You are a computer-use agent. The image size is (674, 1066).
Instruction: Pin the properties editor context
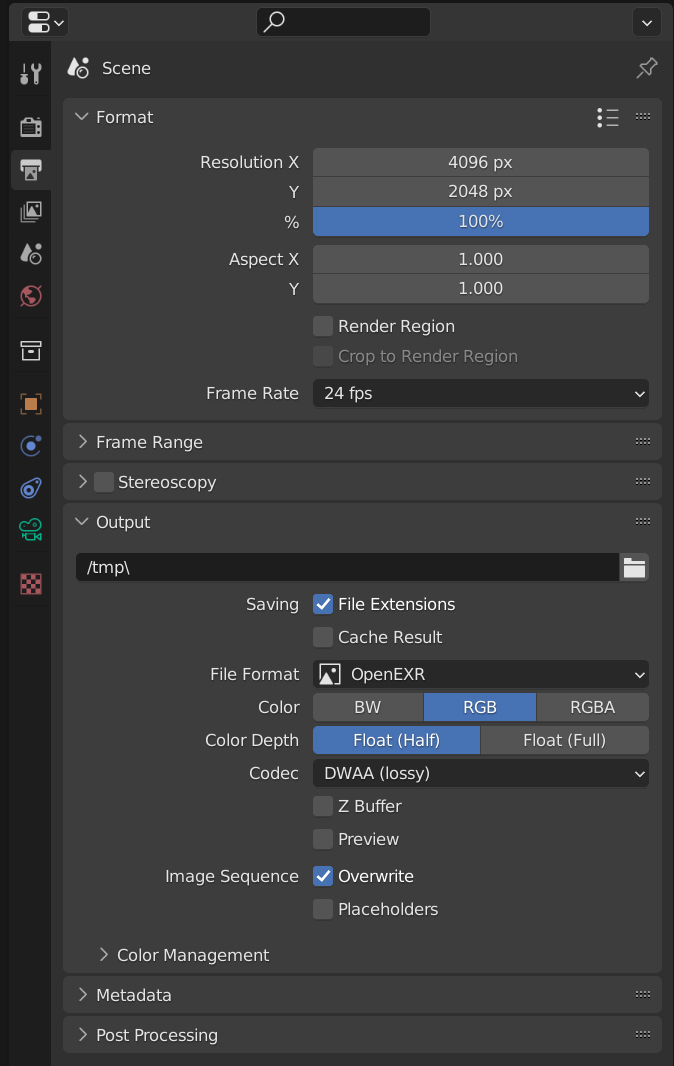pyautogui.click(x=647, y=68)
